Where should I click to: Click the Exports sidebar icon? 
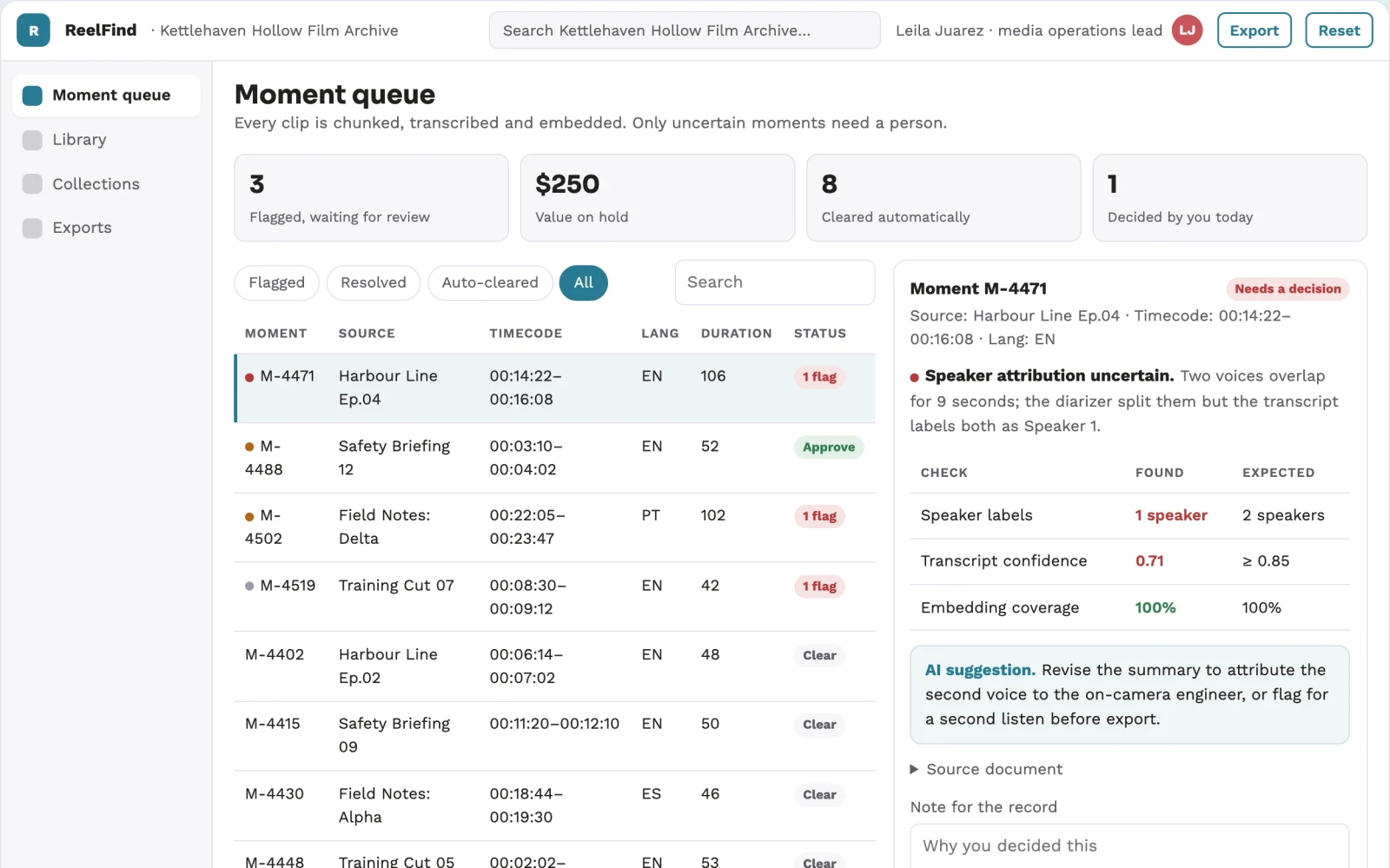32,228
